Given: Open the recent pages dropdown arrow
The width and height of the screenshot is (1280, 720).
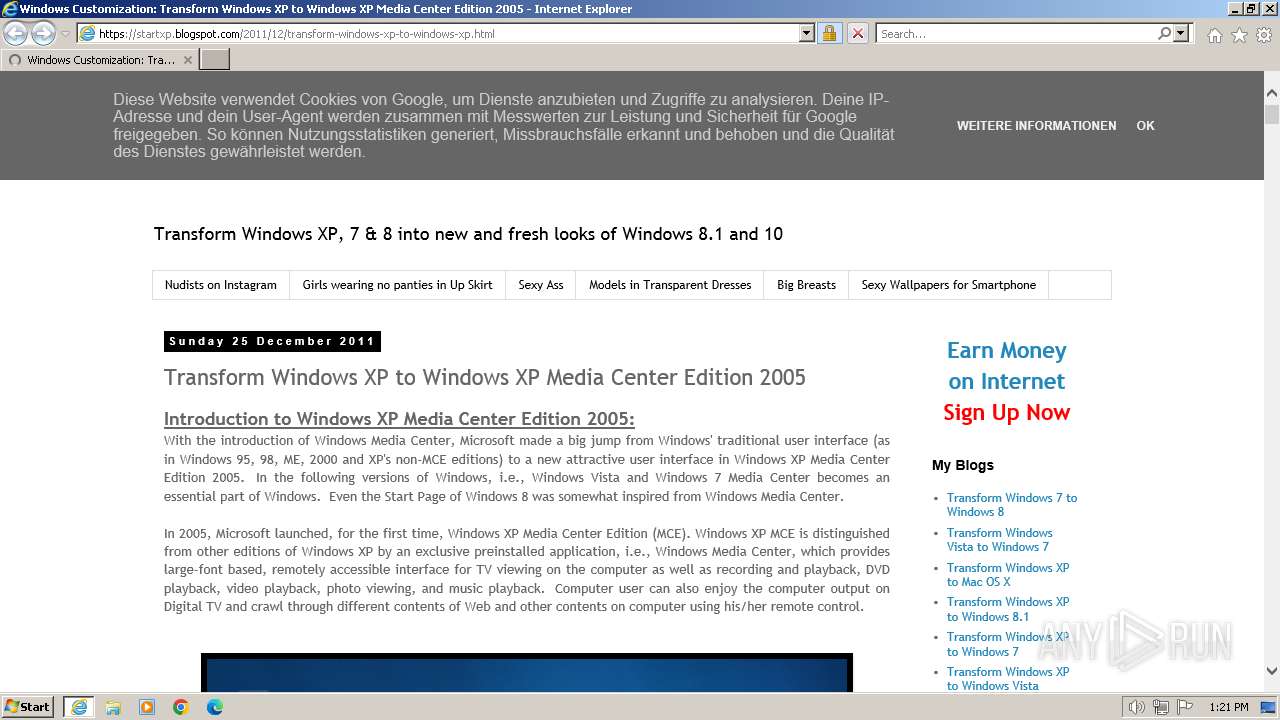Looking at the screenshot, I should coord(65,34).
